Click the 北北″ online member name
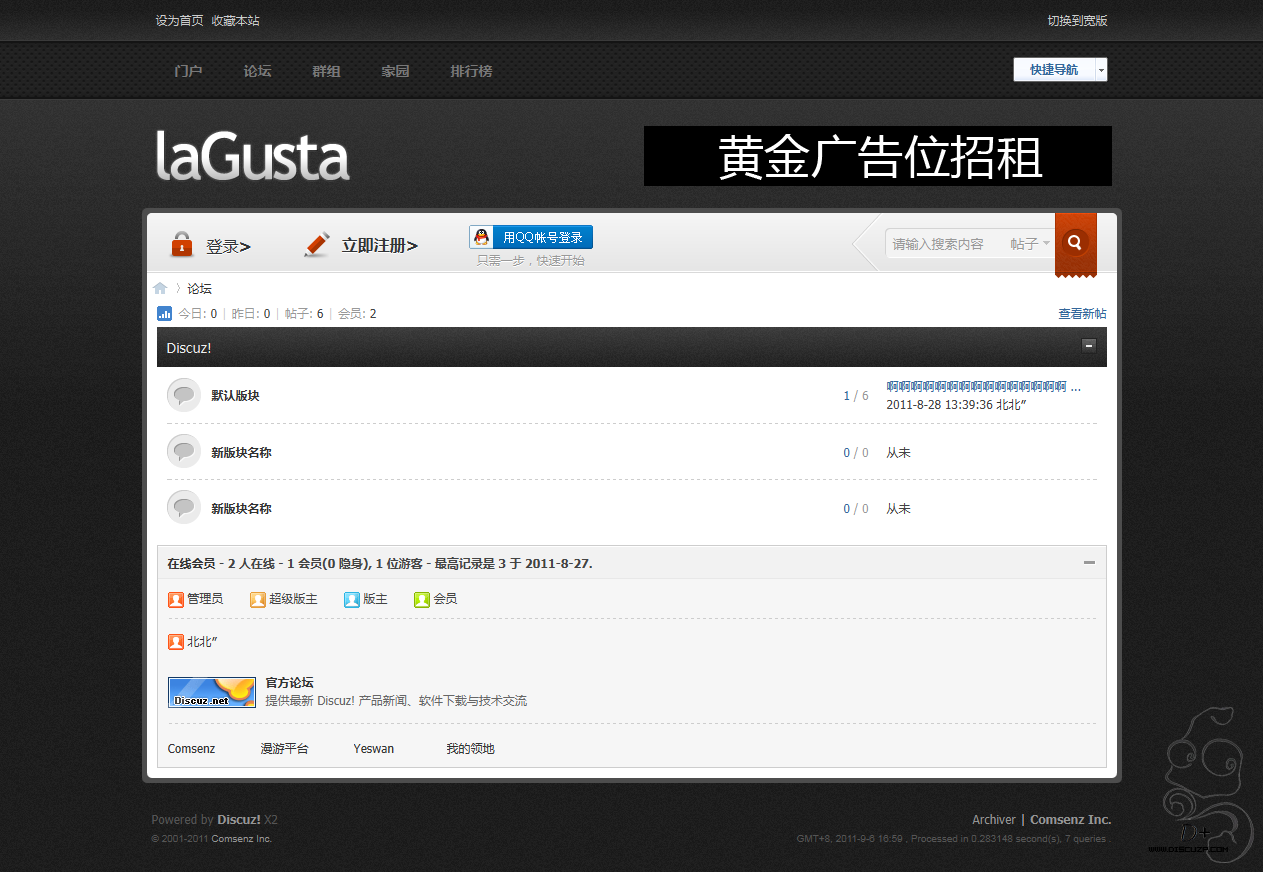1263x872 pixels. pyautogui.click(x=202, y=642)
